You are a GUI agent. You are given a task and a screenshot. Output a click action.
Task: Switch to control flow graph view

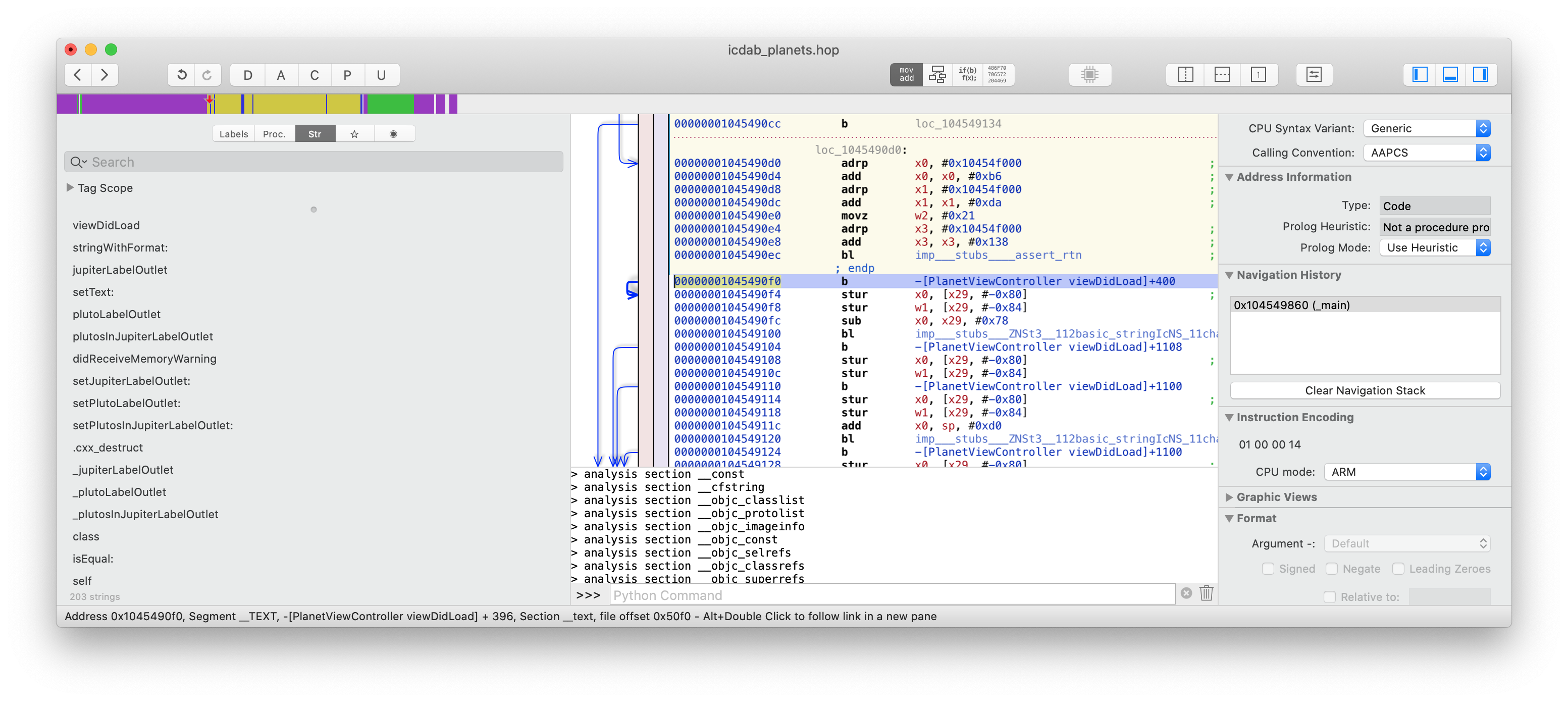click(x=937, y=75)
